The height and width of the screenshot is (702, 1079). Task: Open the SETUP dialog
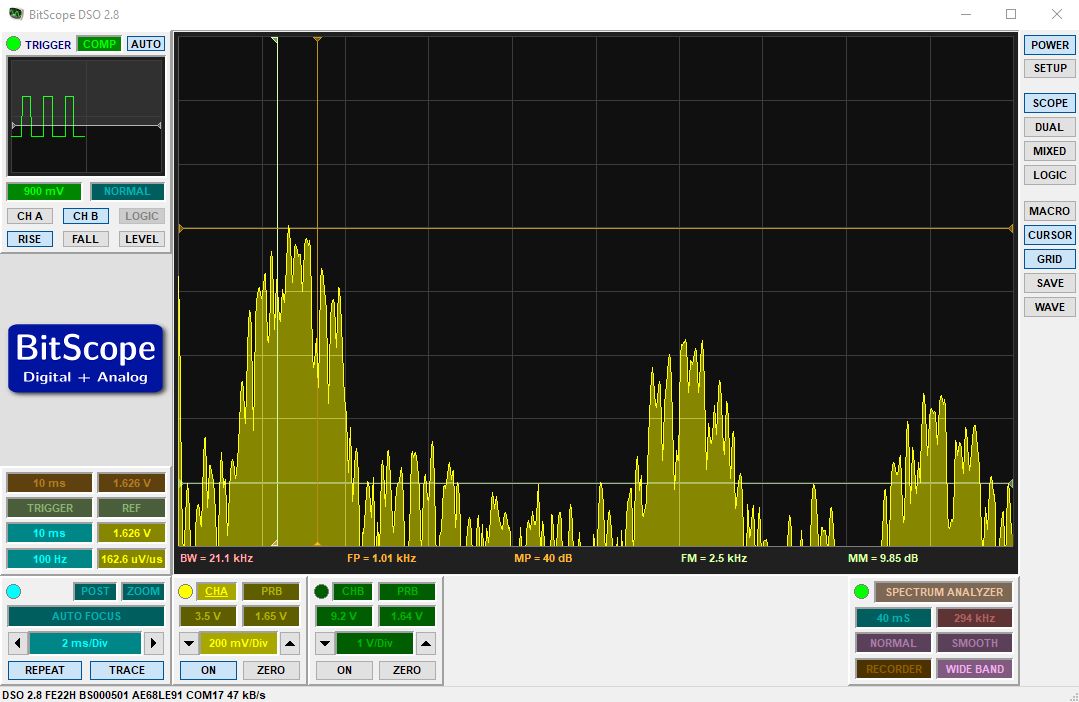coord(1049,68)
